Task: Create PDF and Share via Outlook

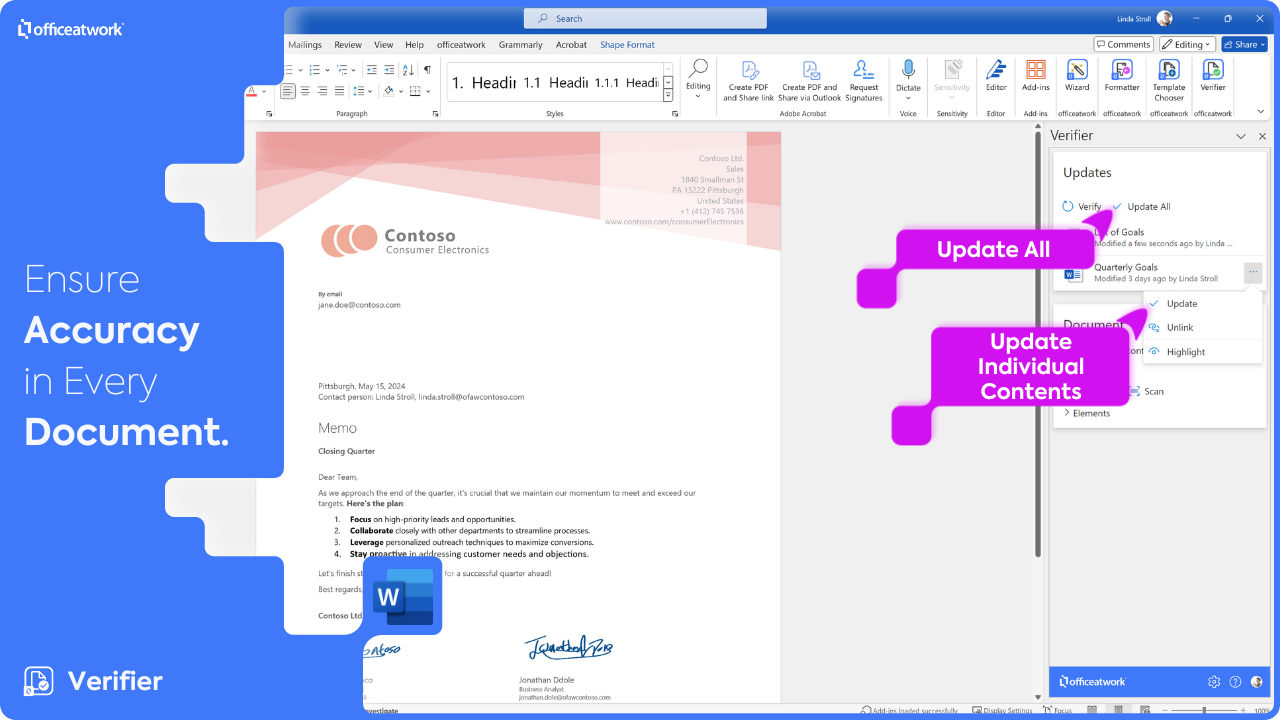Action: (811, 80)
